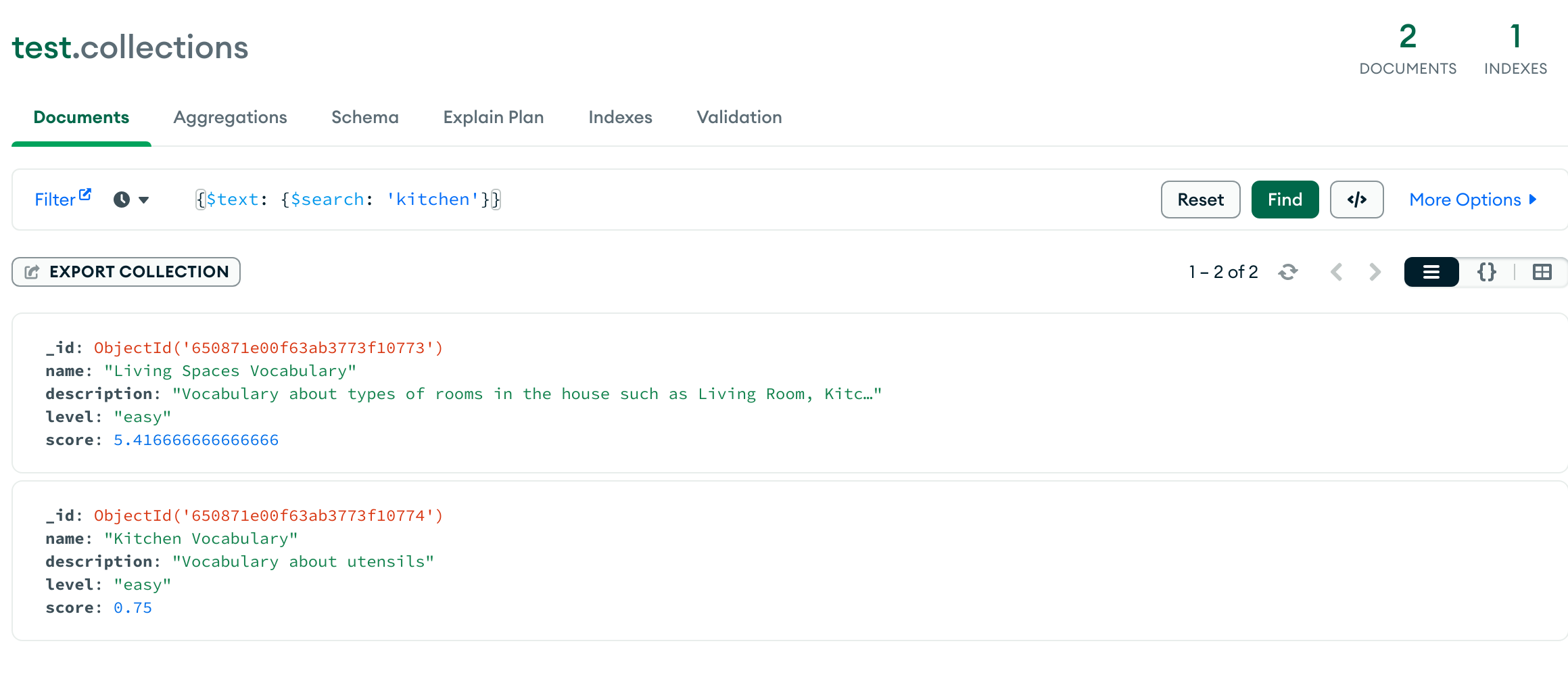This screenshot has width=1568, height=675.
Task: Expand More Options
Action: coord(1473,200)
